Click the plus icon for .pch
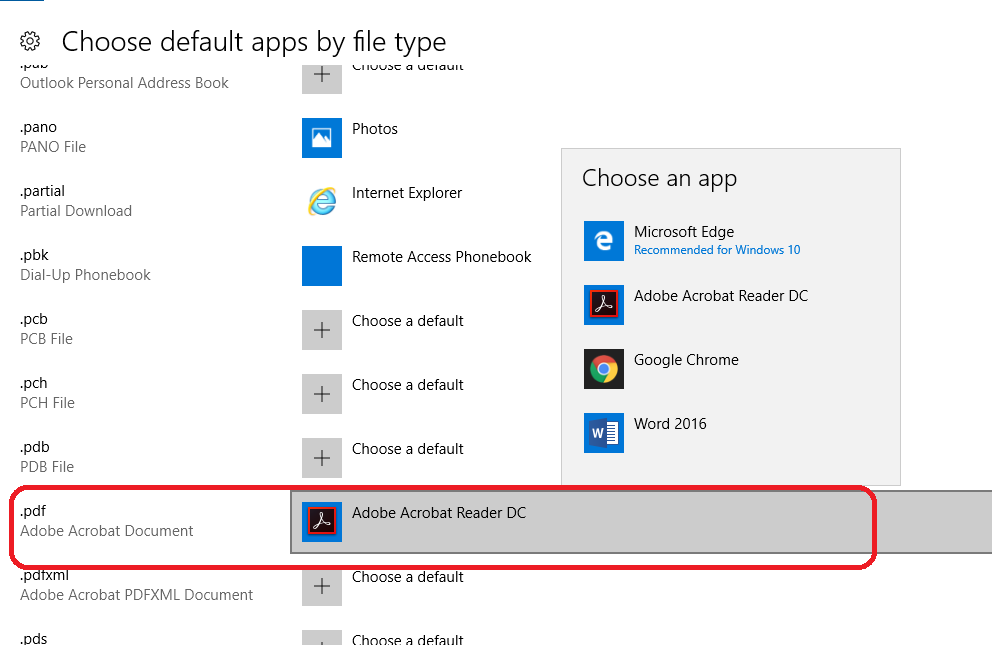This screenshot has width=992, height=645. (x=322, y=393)
